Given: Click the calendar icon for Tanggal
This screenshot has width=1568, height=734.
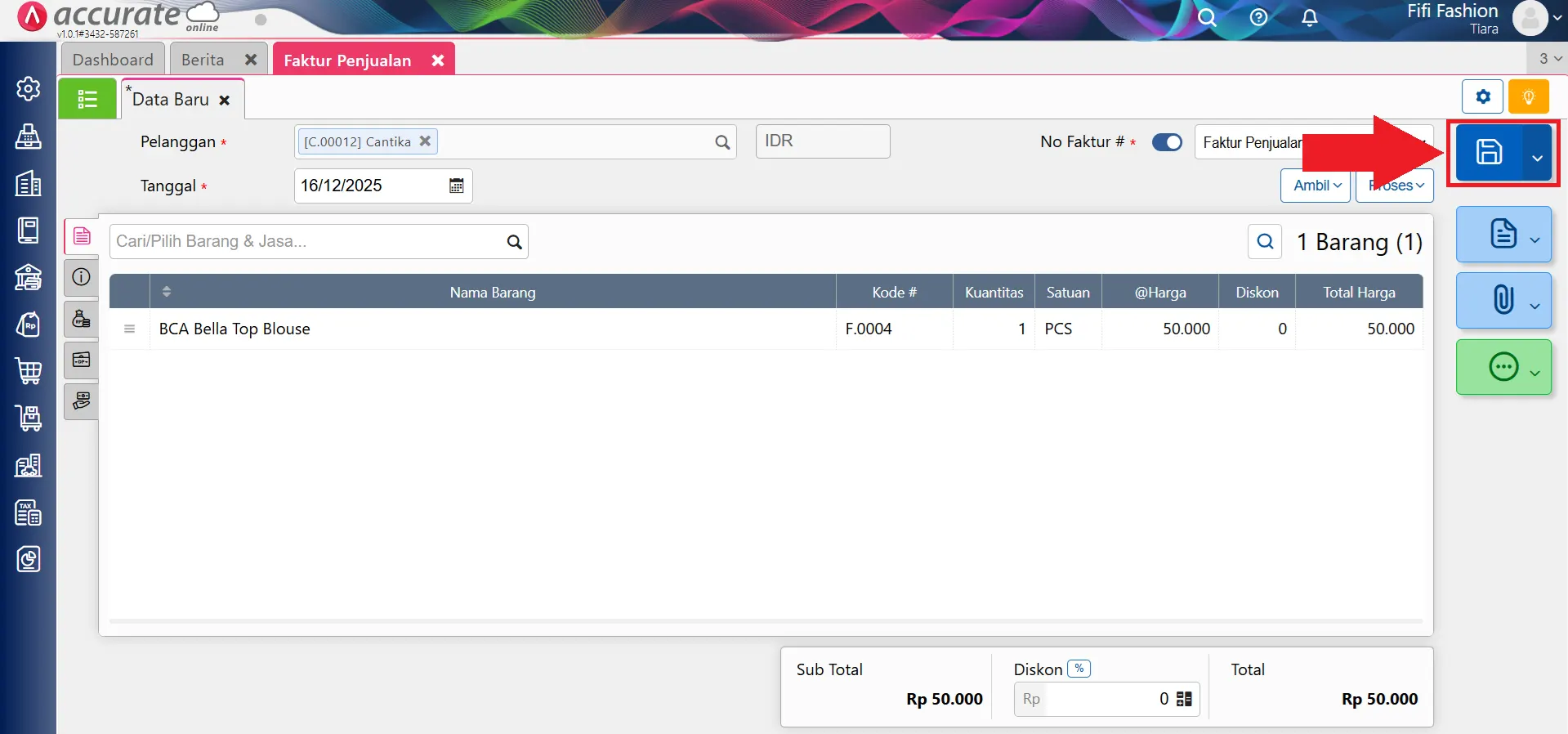Looking at the screenshot, I should coord(456,186).
